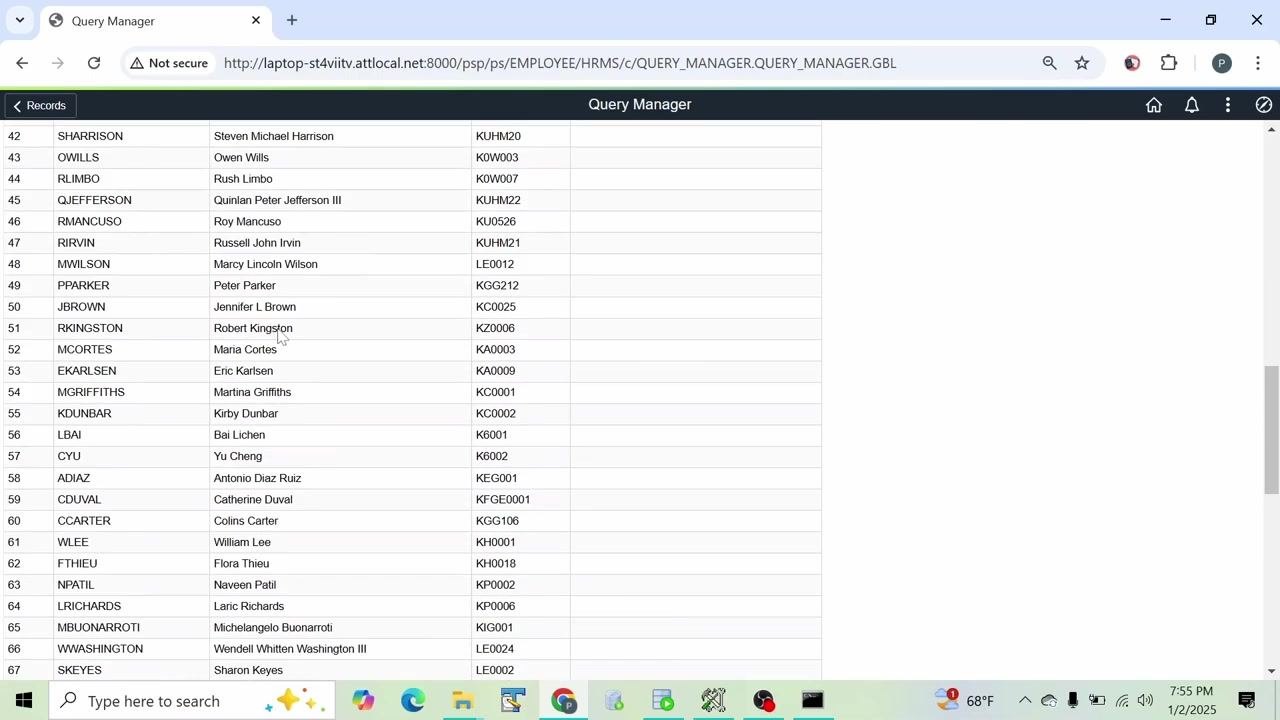Open the volume speaker icon

click(x=1146, y=701)
